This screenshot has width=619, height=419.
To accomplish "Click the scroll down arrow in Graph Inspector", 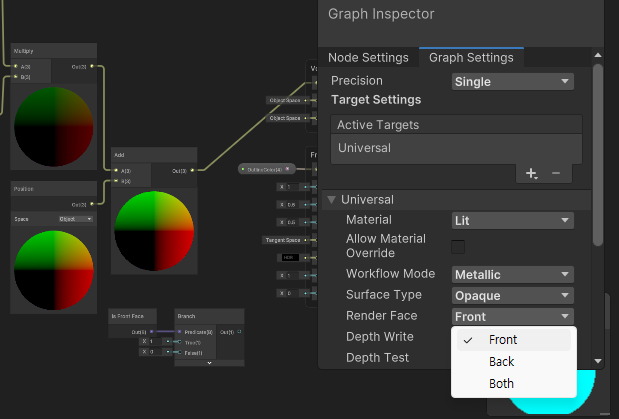I will (598, 361).
